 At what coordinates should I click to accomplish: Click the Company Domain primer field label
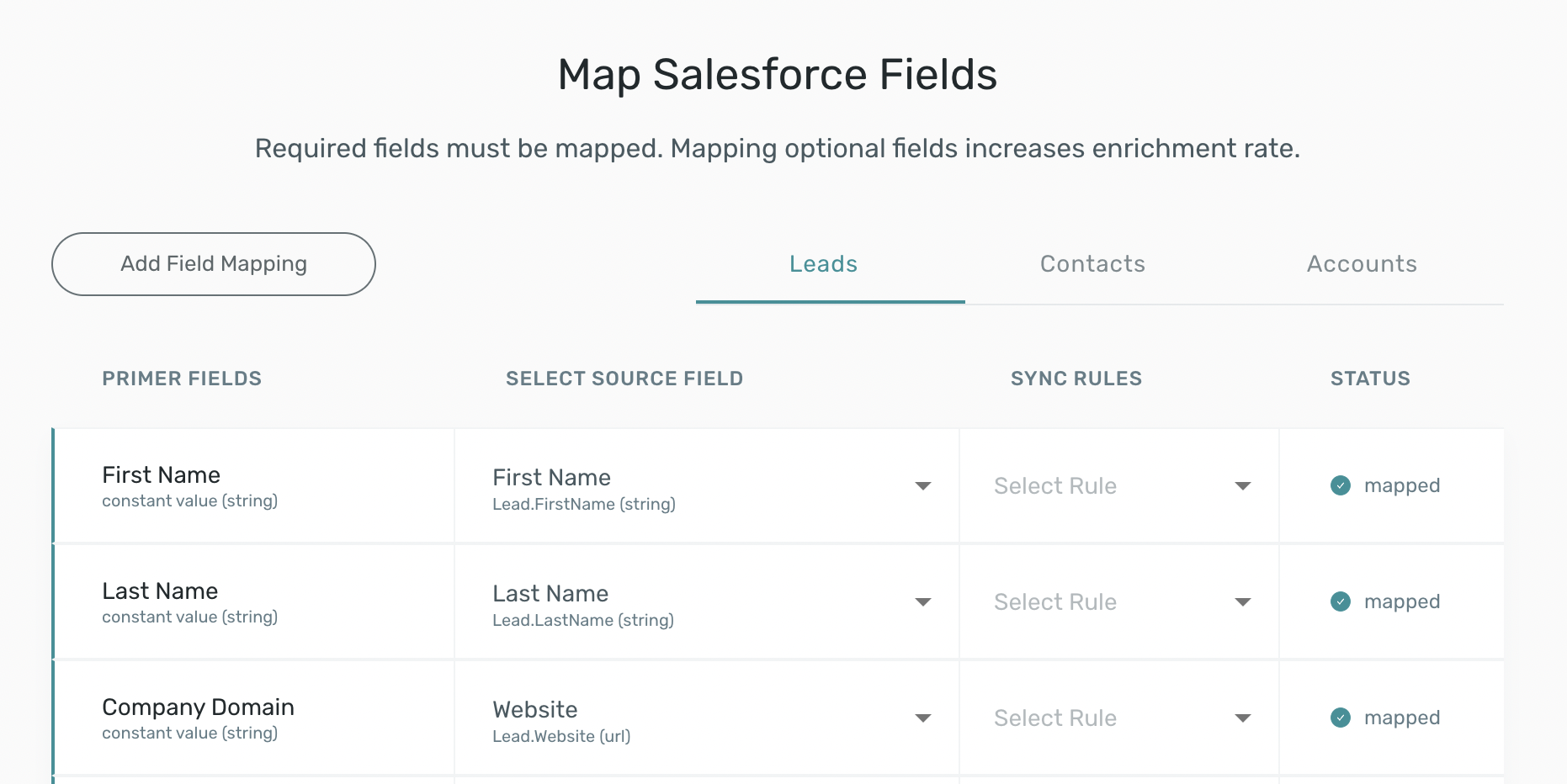(x=198, y=707)
